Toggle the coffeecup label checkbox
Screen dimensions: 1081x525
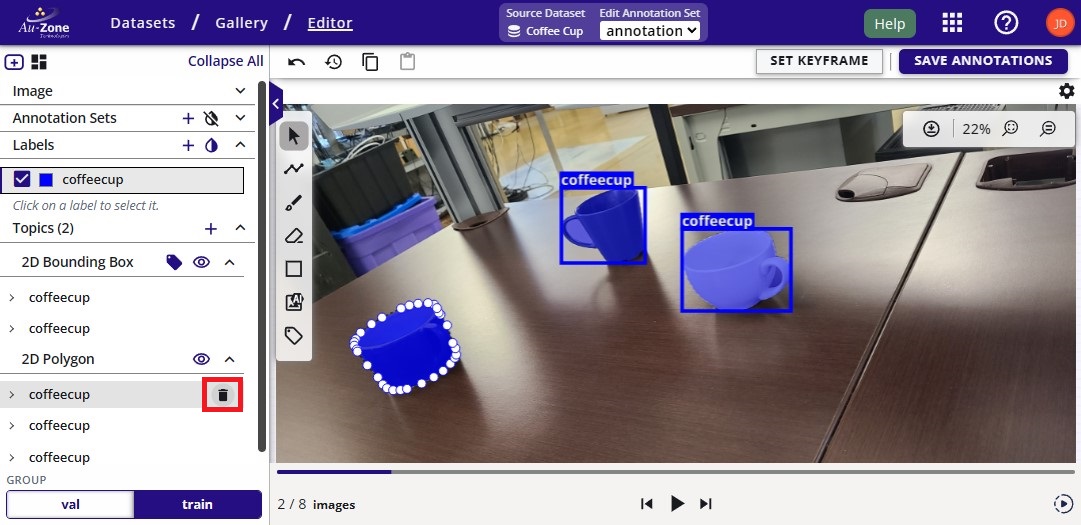pyautogui.click(x=22, y=179)
